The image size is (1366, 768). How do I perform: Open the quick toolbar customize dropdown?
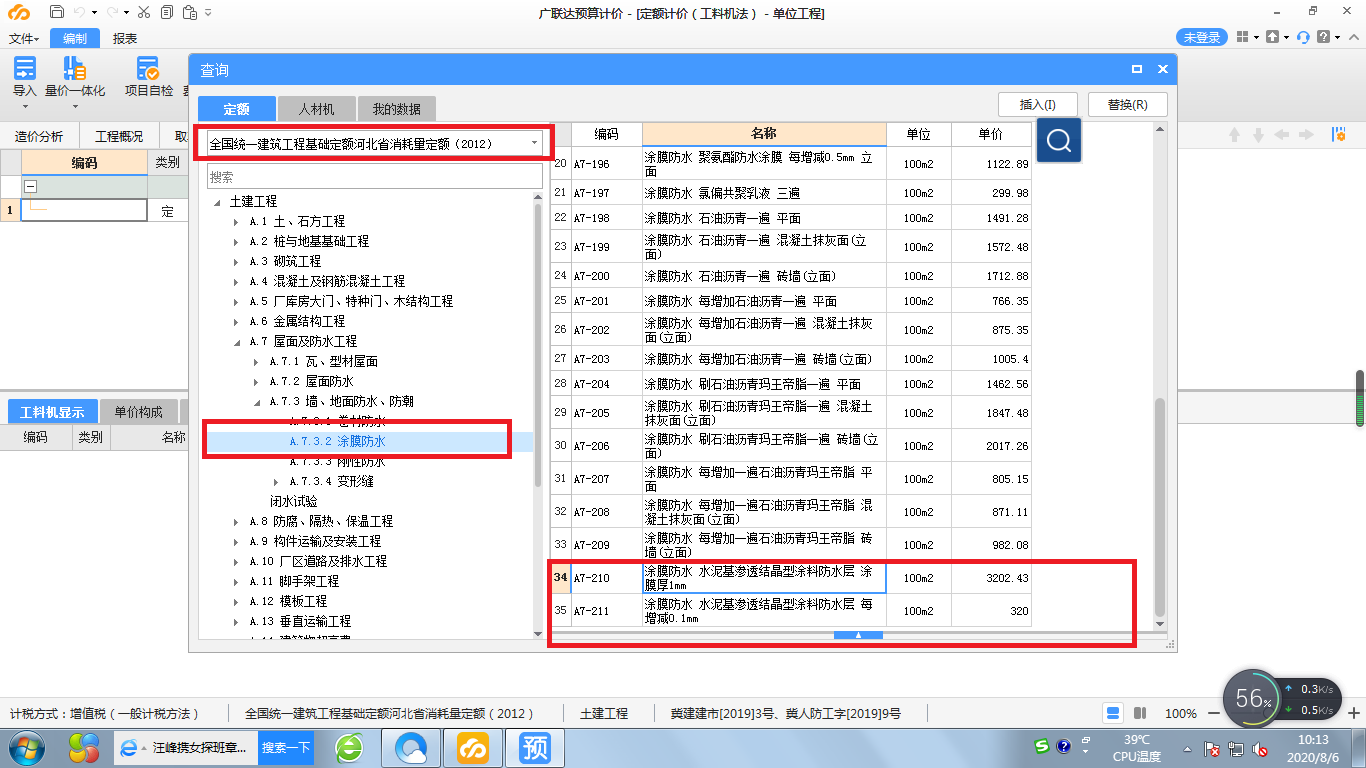point(207,13)
